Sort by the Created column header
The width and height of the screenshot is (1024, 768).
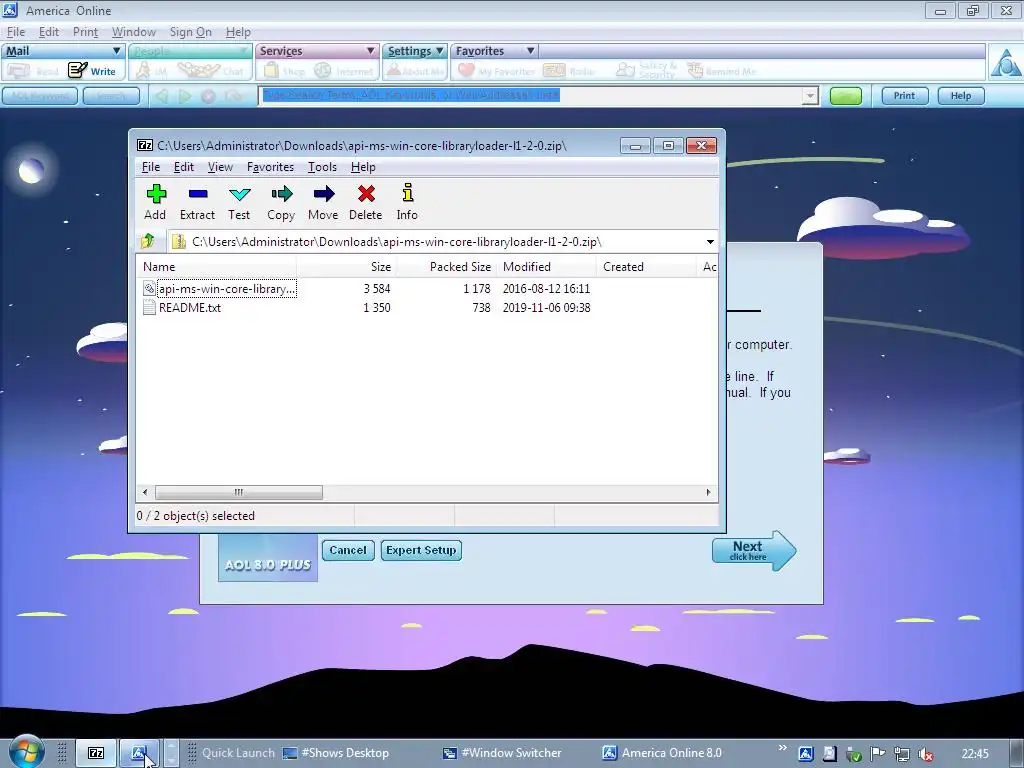tap(647, 267)
